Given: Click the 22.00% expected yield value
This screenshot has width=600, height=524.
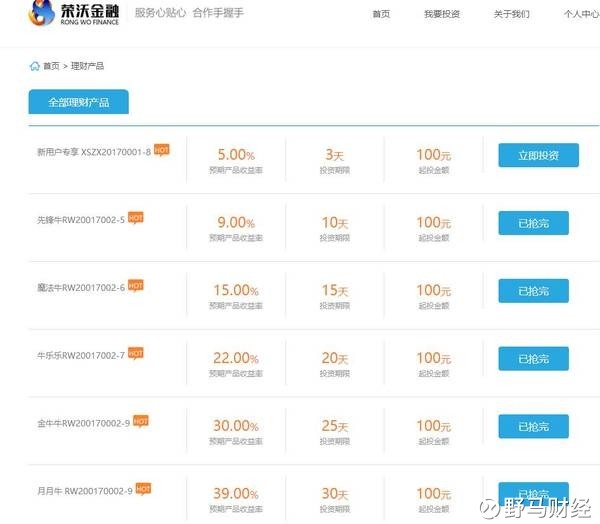Looking at the screenshot, I should (236, 358).
